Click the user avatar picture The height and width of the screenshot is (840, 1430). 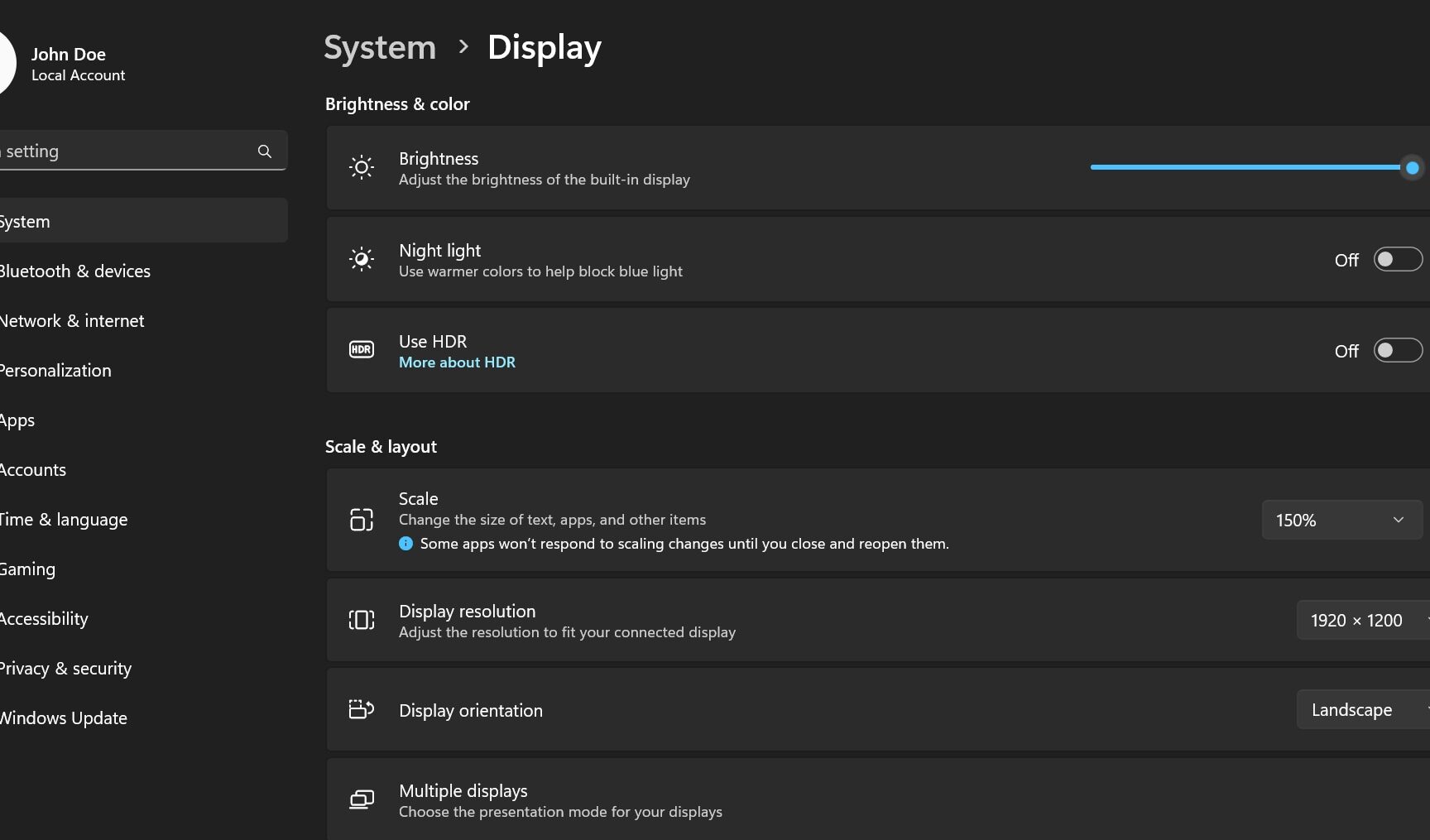click(x=7, y=64)
